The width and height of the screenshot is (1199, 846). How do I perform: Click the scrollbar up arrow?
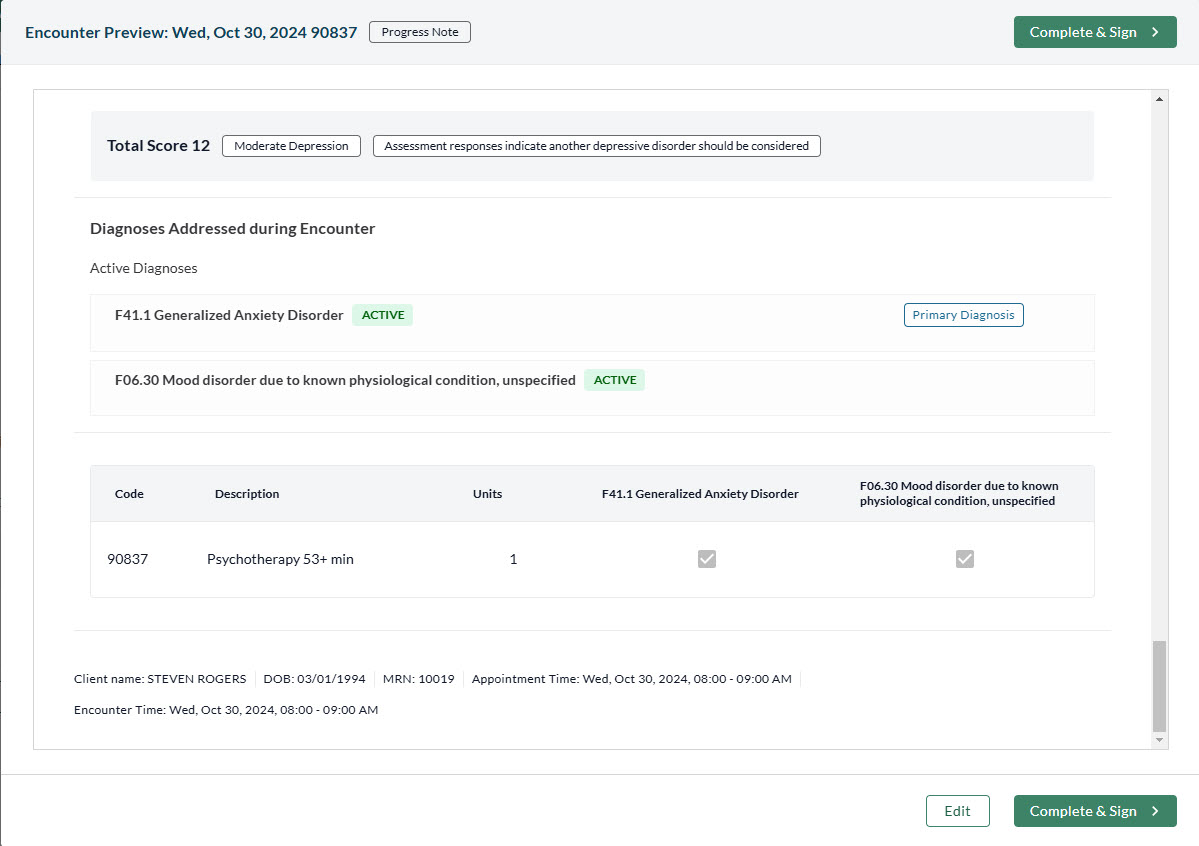[1159, 99]
